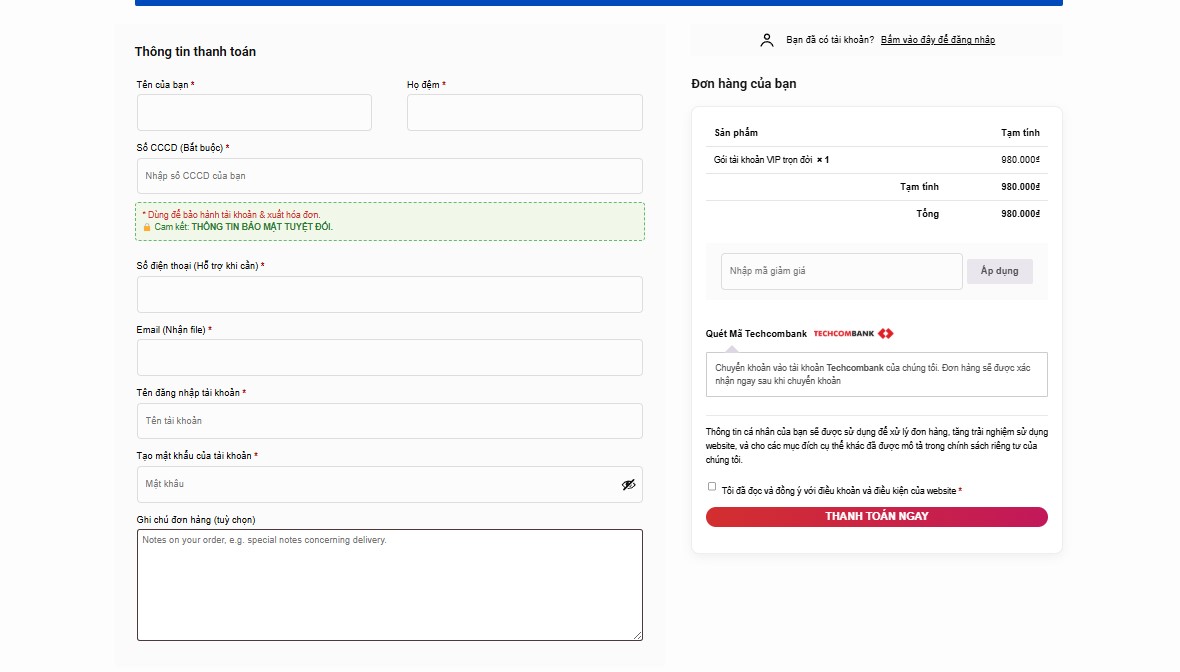Check the terms and conditions agreement box
The image size is (1180, 672).
pos(712,489)
